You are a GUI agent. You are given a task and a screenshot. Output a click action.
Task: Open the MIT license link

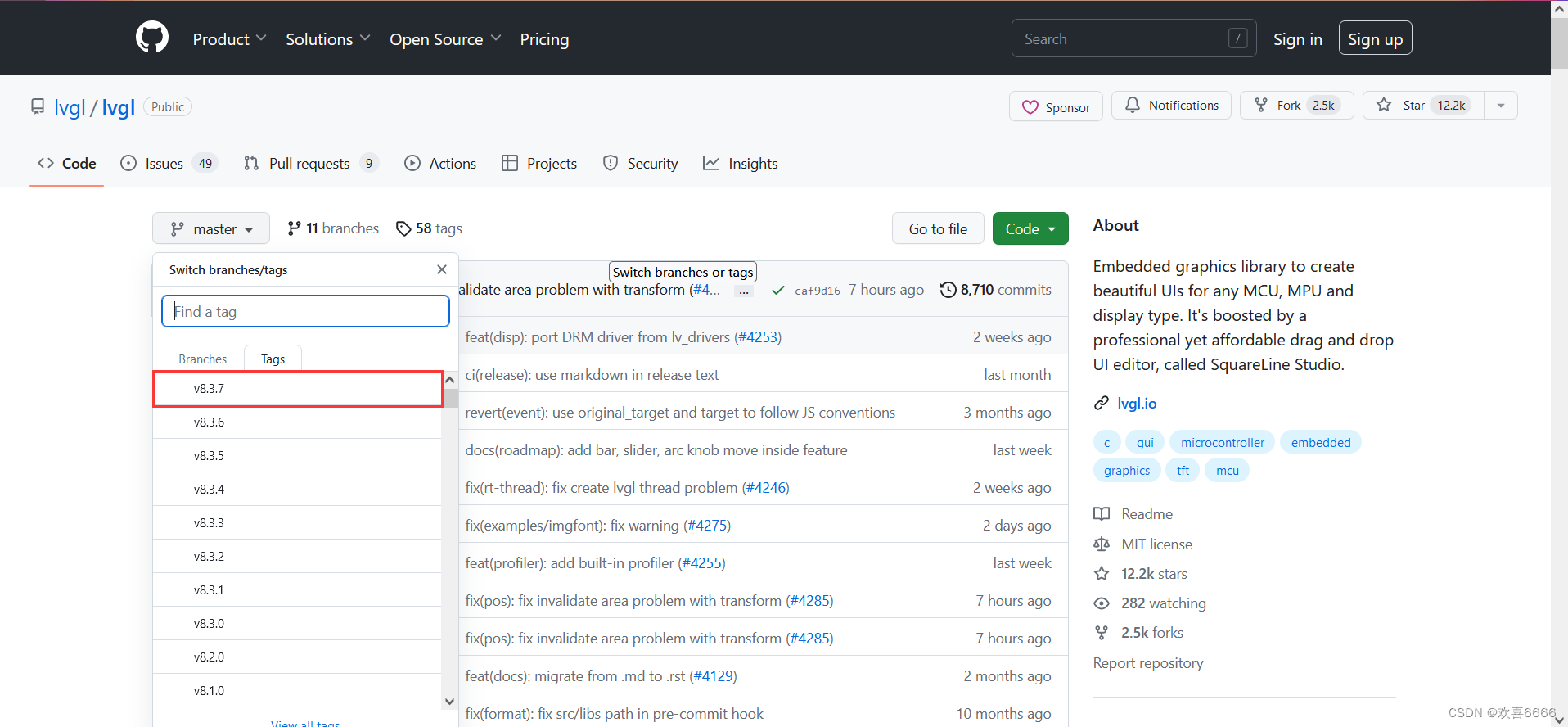pos(1143,544)
